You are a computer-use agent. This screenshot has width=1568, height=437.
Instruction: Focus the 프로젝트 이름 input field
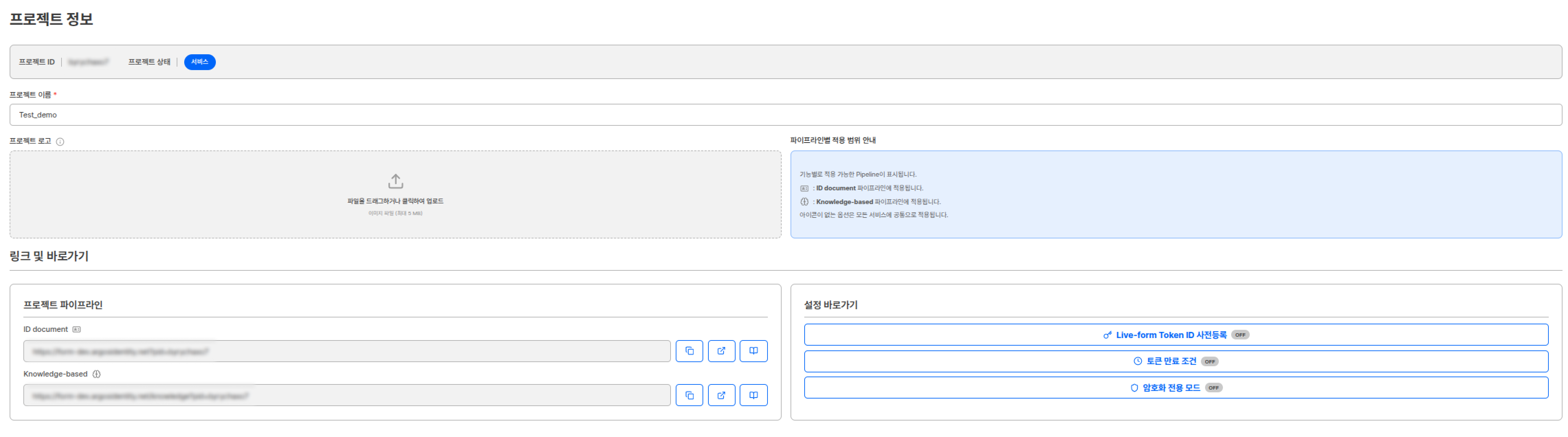coord(785,115)
